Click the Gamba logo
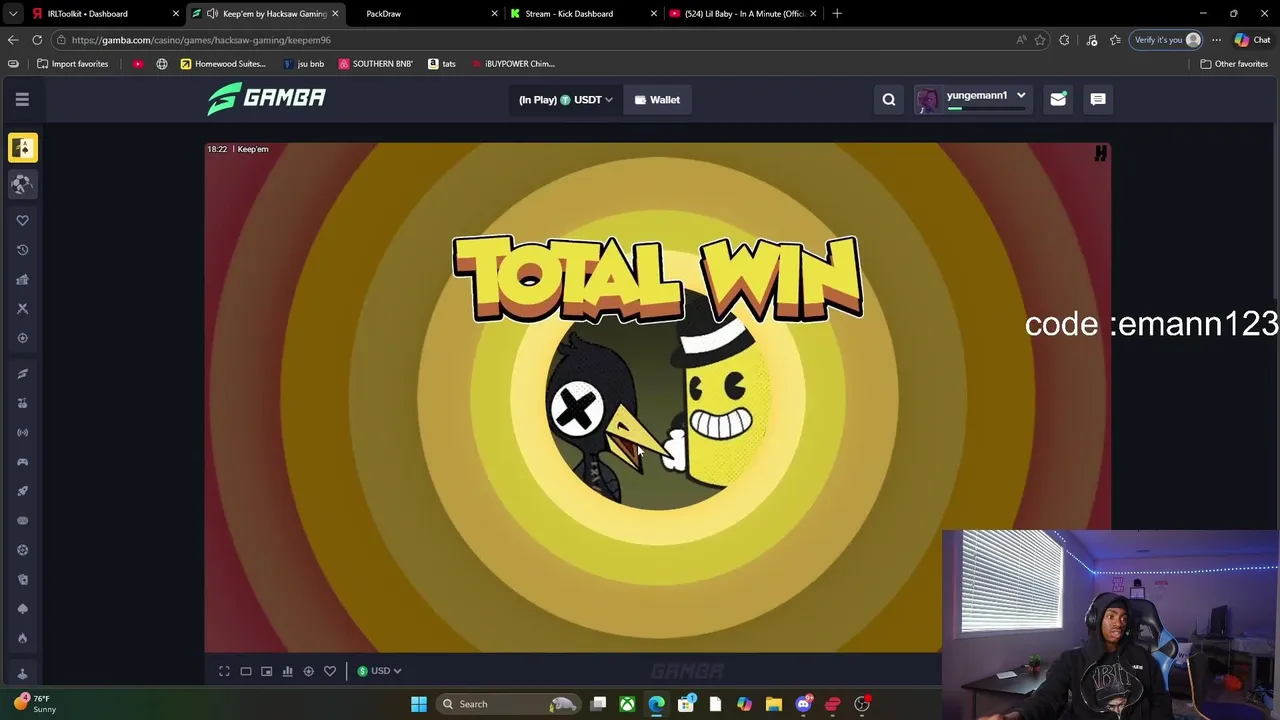Viewport: 1280px width, 720px height. coord(266,98)
